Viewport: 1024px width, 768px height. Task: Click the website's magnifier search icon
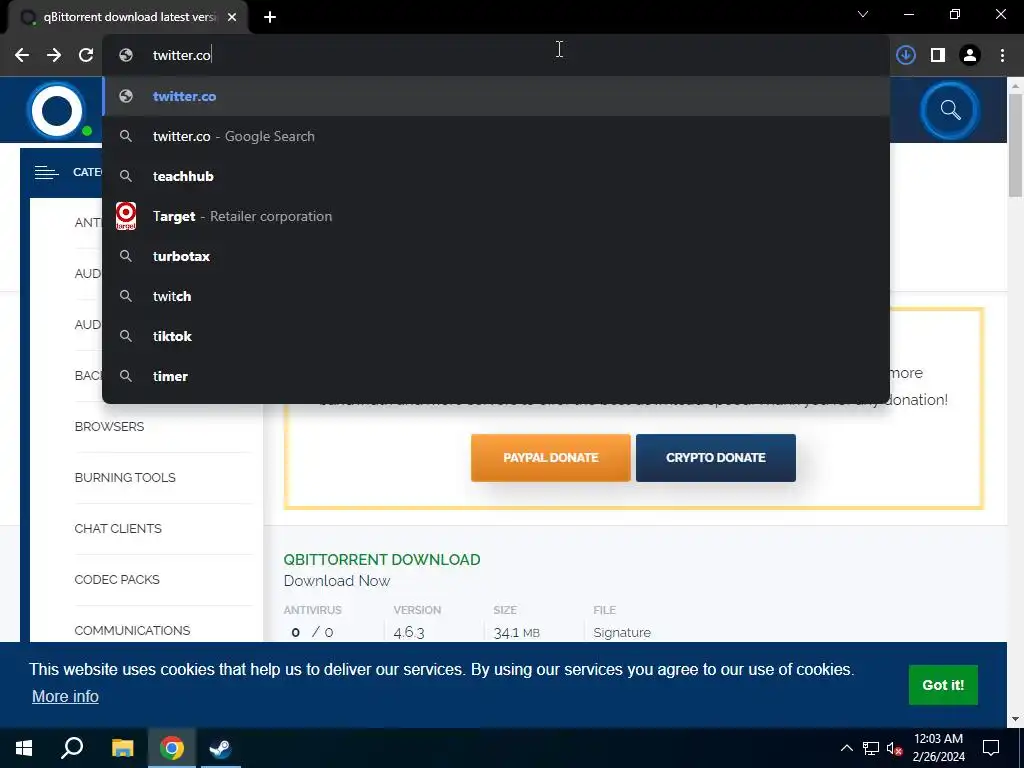click(x=950, y=110)
